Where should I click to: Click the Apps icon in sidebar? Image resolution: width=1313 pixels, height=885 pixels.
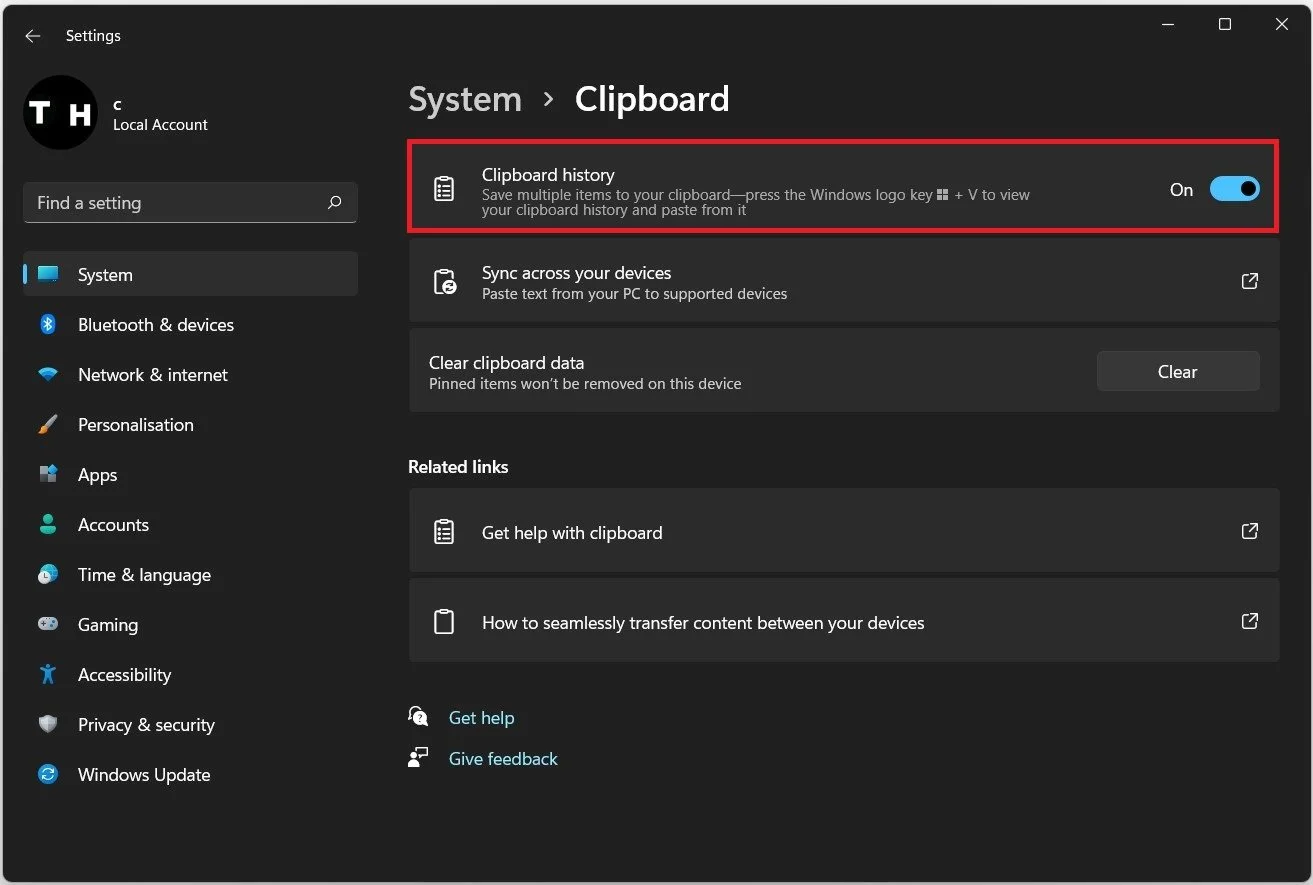[x=48, y=474]
